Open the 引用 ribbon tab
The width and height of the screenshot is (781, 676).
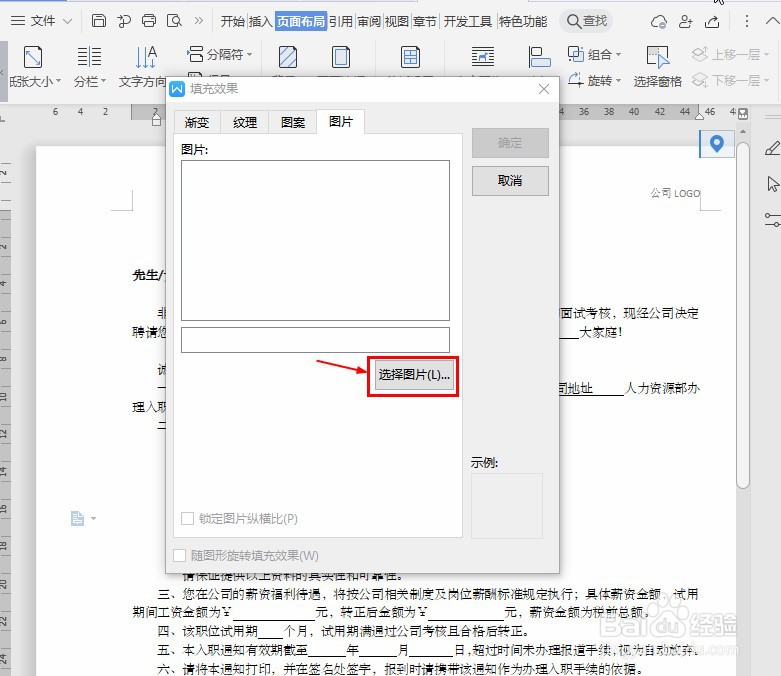click(x=341, y=21)
